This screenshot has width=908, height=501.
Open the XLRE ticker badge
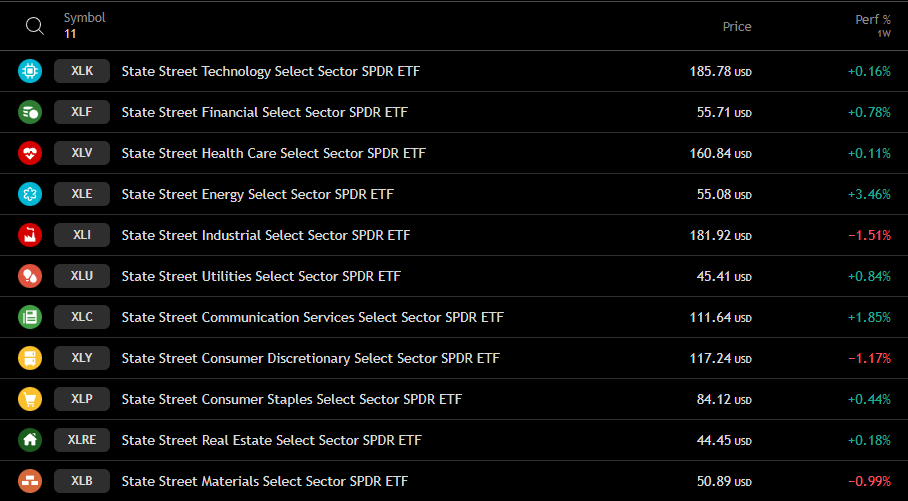(x=82, y=440)
